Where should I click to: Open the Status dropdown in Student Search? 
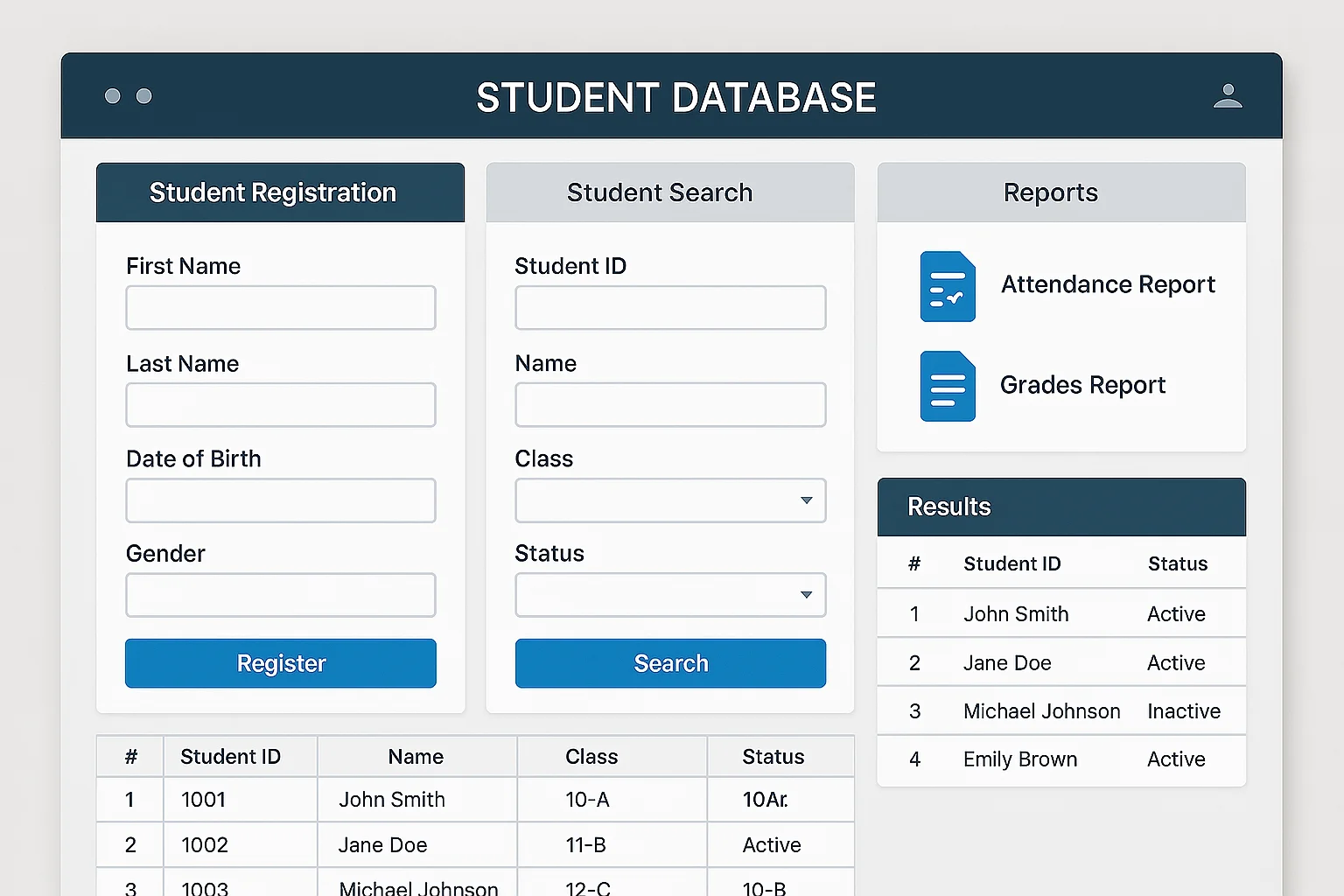670,595
